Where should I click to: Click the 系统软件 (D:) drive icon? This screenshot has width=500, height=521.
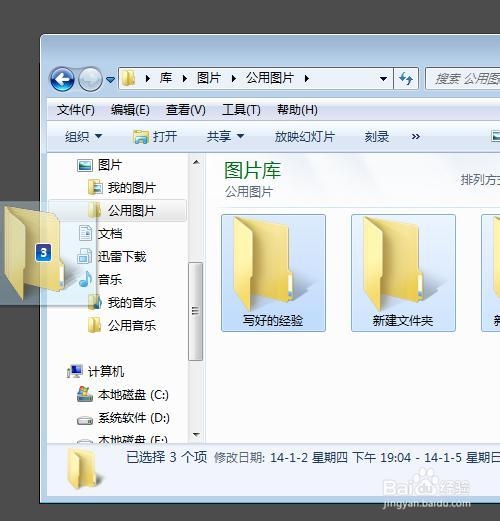pos(85,421)
